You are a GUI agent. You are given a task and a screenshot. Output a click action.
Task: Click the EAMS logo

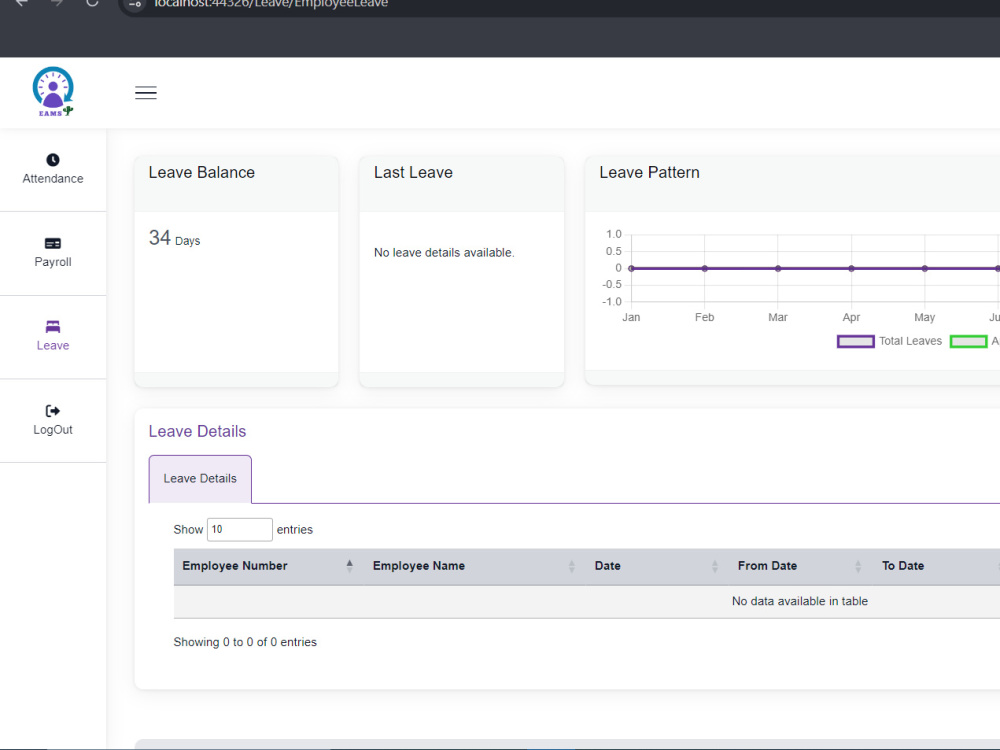point(53,92)
